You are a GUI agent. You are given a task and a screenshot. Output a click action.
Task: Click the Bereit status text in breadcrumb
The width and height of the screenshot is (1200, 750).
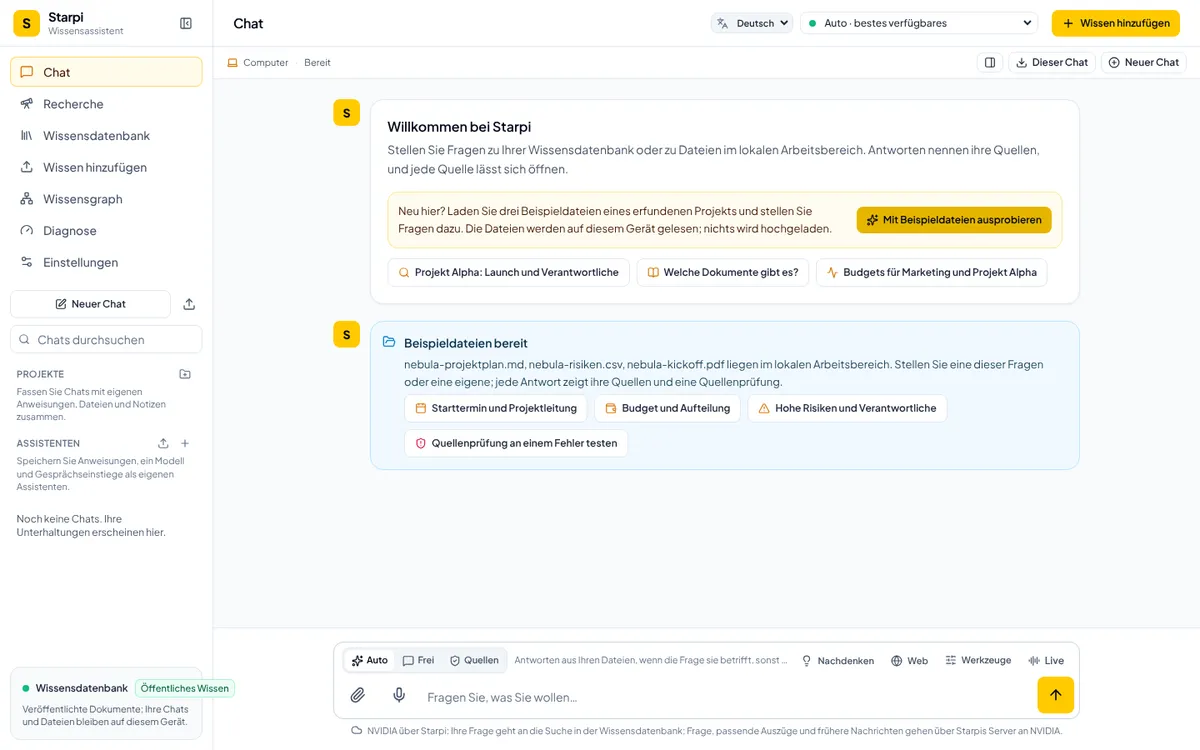317,62
